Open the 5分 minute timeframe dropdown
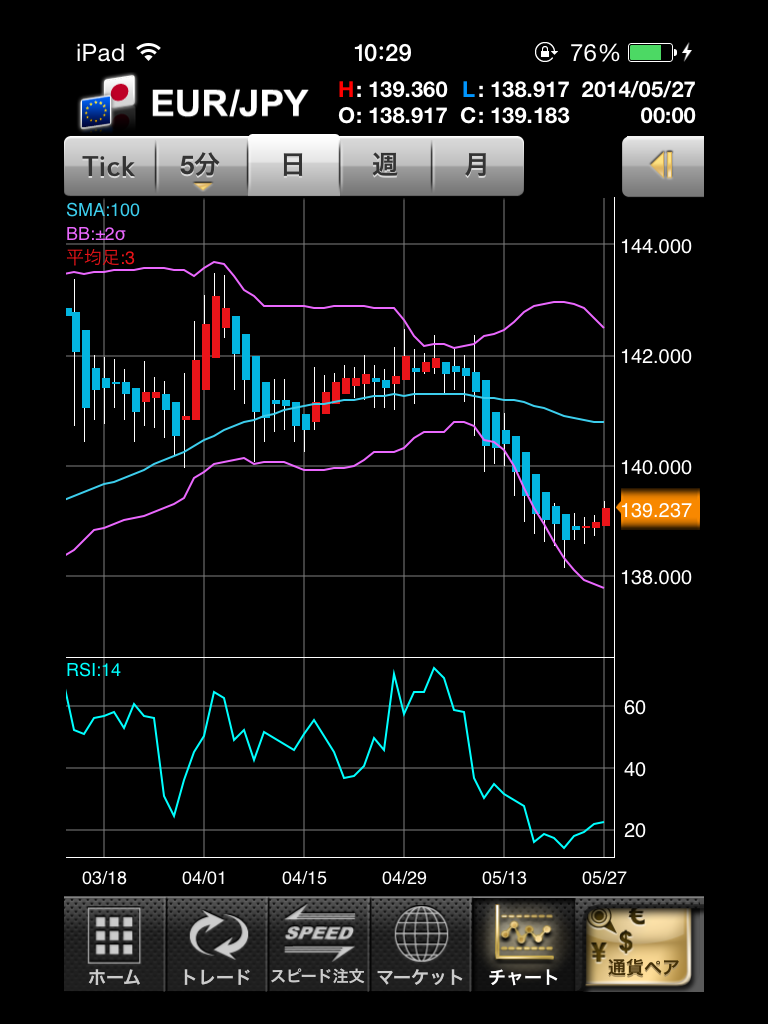Viewport: 768px width, 1024px height. click(x=202, y=167)
